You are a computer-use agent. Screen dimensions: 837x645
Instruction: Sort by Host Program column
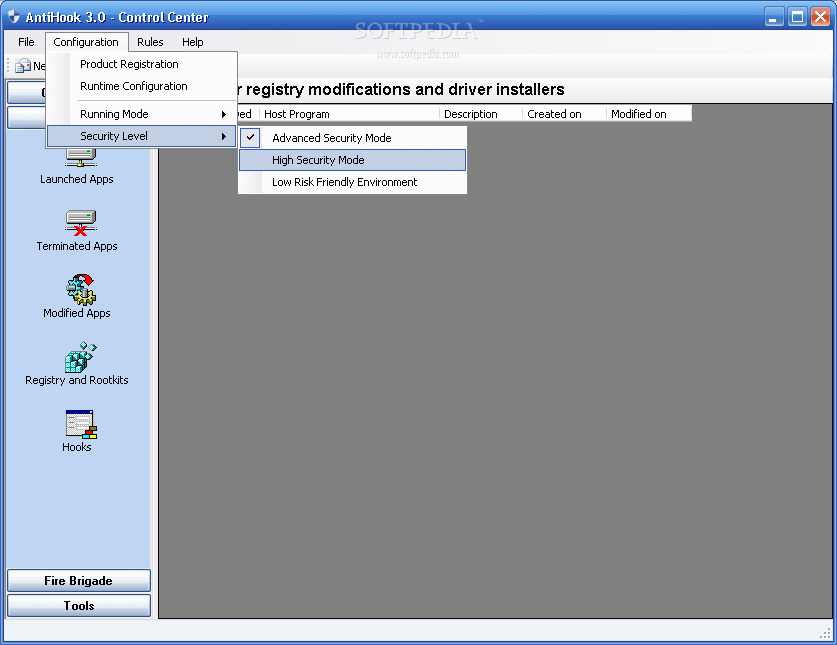(350, 114)
